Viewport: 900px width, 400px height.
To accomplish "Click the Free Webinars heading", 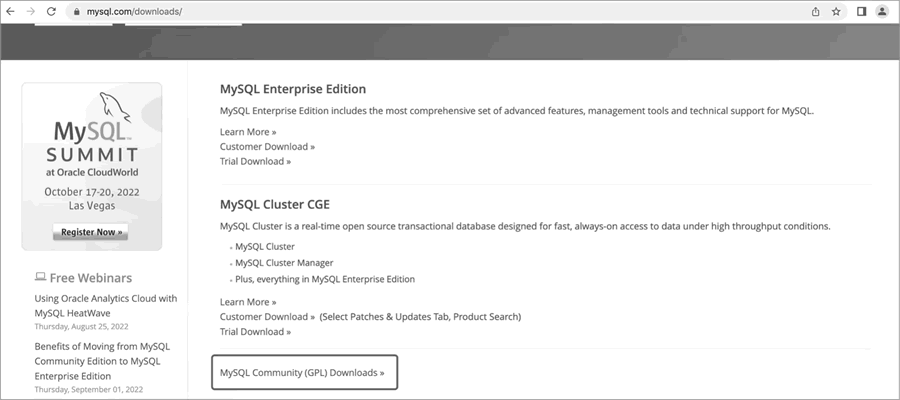I will click(91, 278).
